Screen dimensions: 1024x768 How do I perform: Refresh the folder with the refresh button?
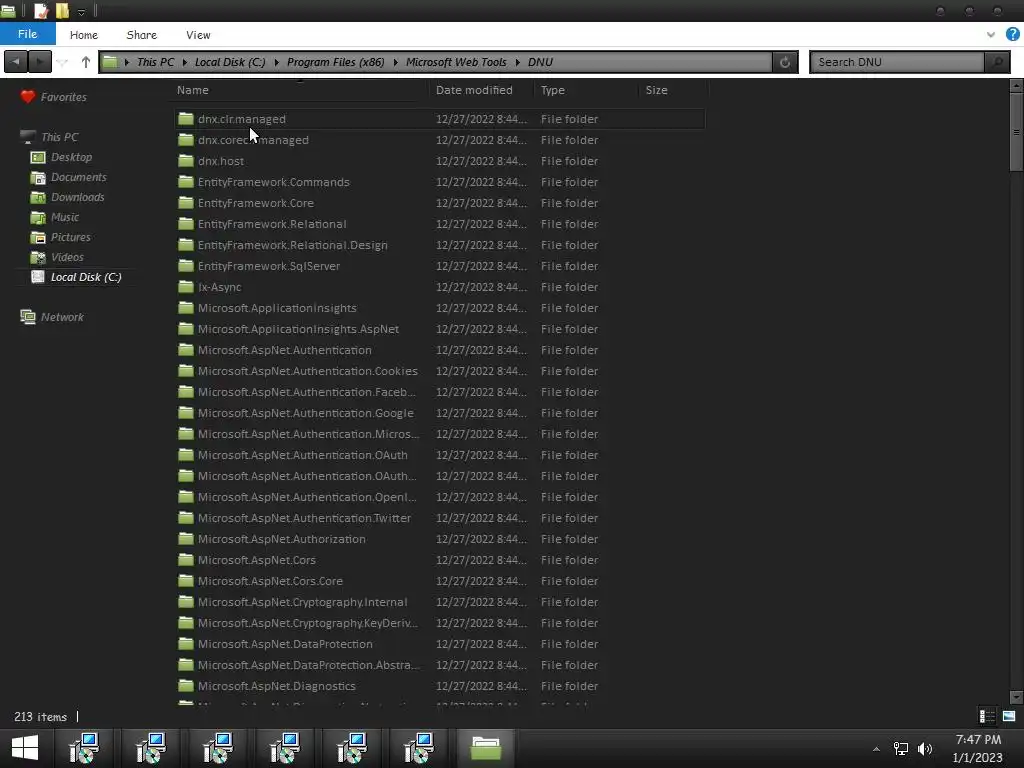tap(785, 62)
